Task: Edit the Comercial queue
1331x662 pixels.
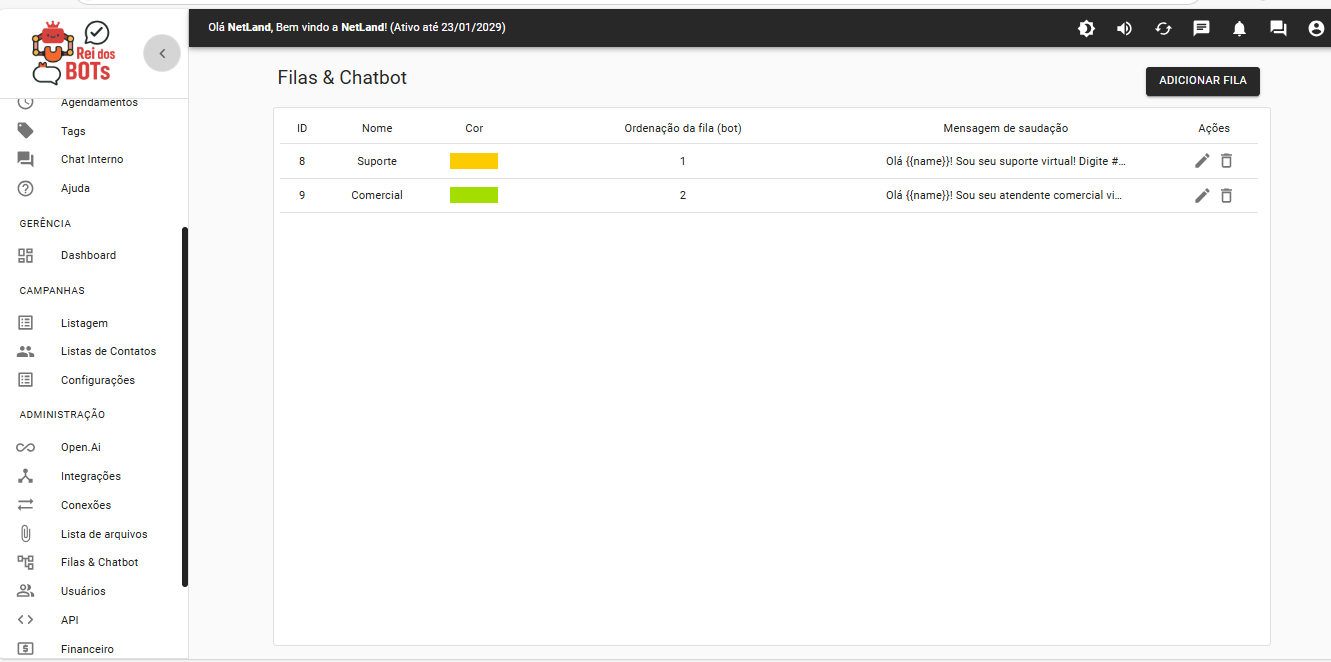Action: click(x=1202, y=195)
